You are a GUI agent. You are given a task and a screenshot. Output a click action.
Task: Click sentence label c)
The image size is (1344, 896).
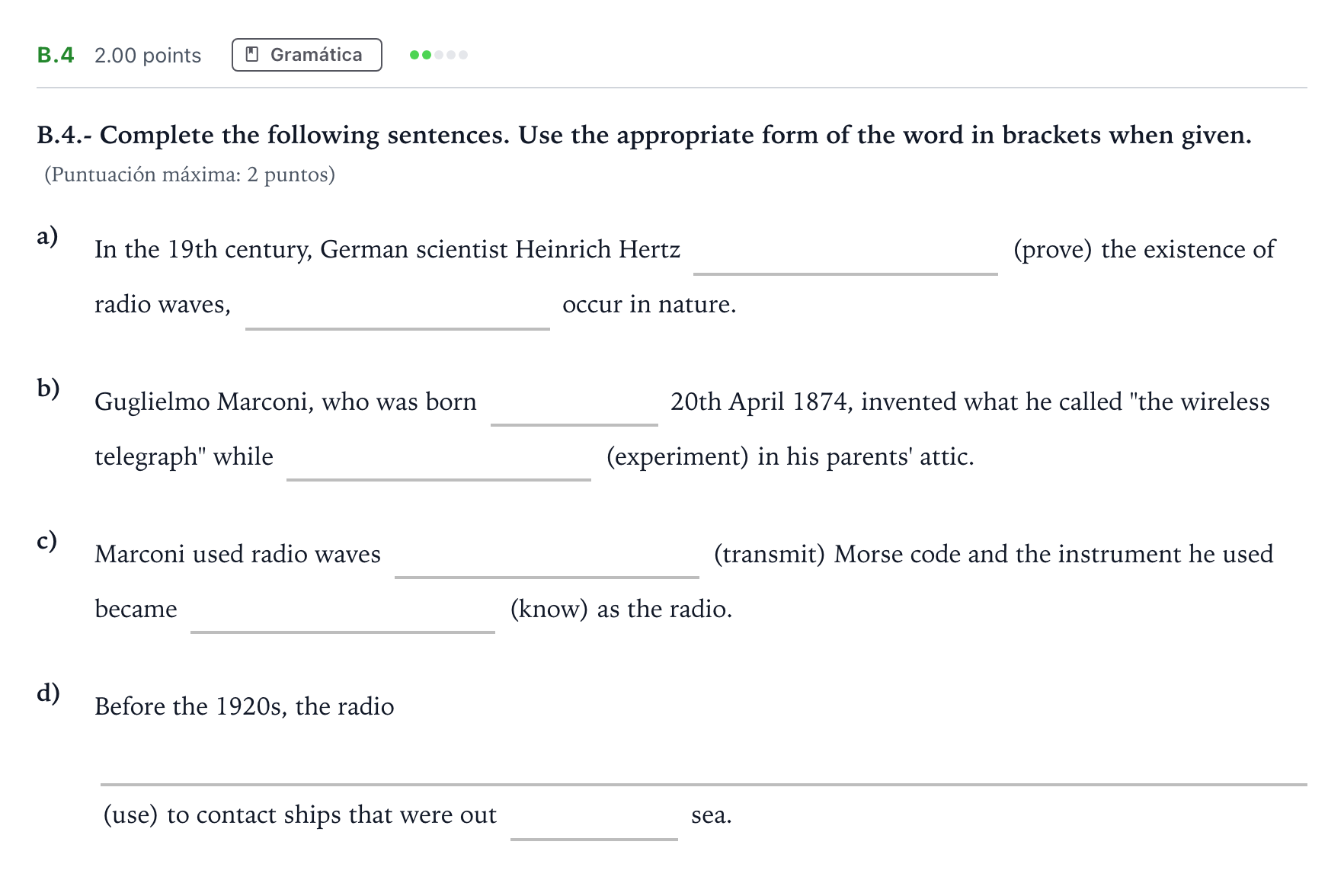(x=47, y=540)
